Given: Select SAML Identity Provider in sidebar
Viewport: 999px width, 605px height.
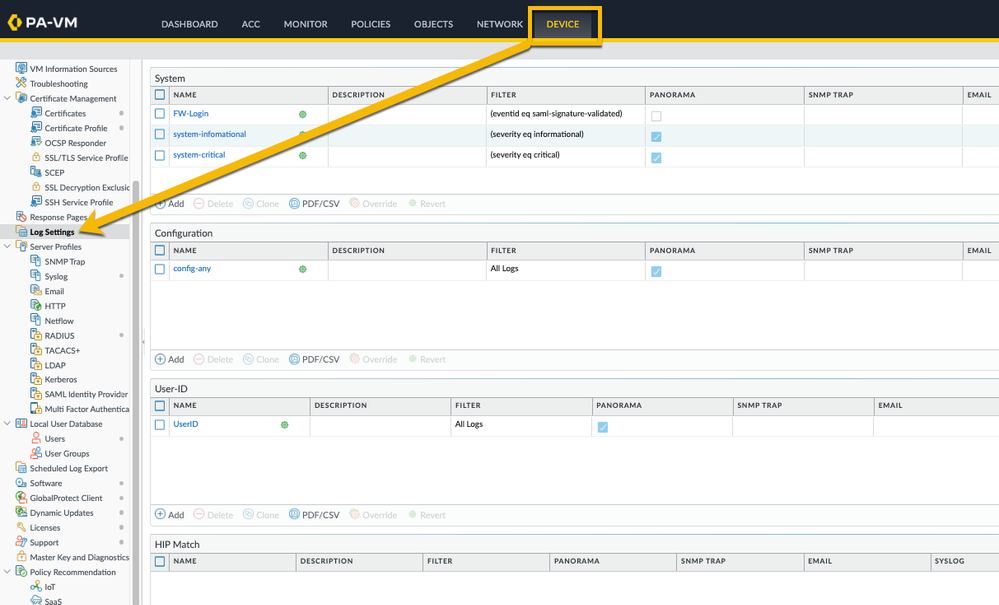Looking at the screenshot, I should 86,395.
